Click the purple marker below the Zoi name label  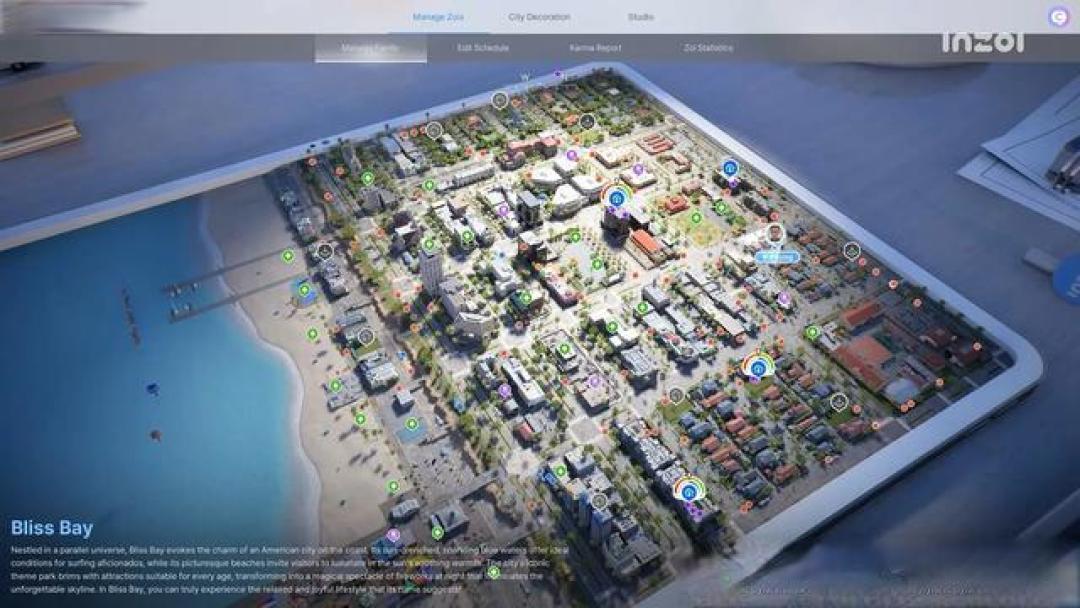coord(784,298)
